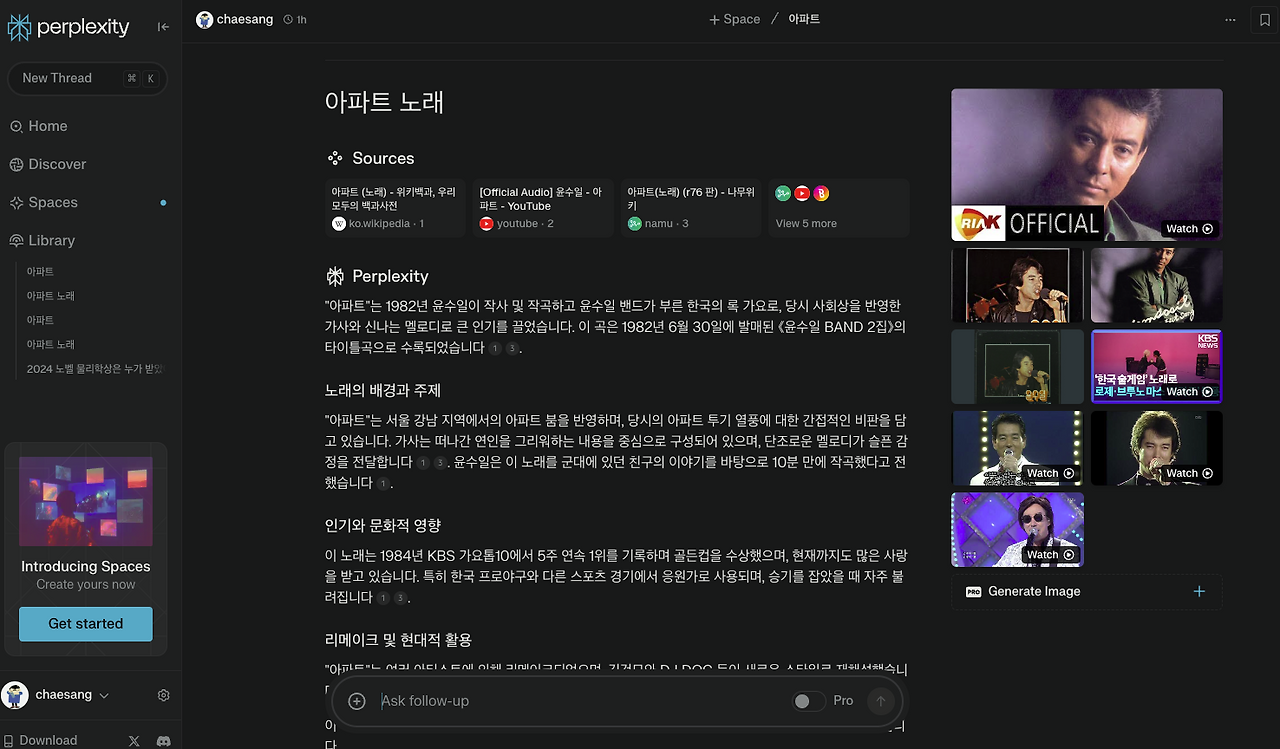
Task: Toggle the Pro search switch
Action: [809, 701]
